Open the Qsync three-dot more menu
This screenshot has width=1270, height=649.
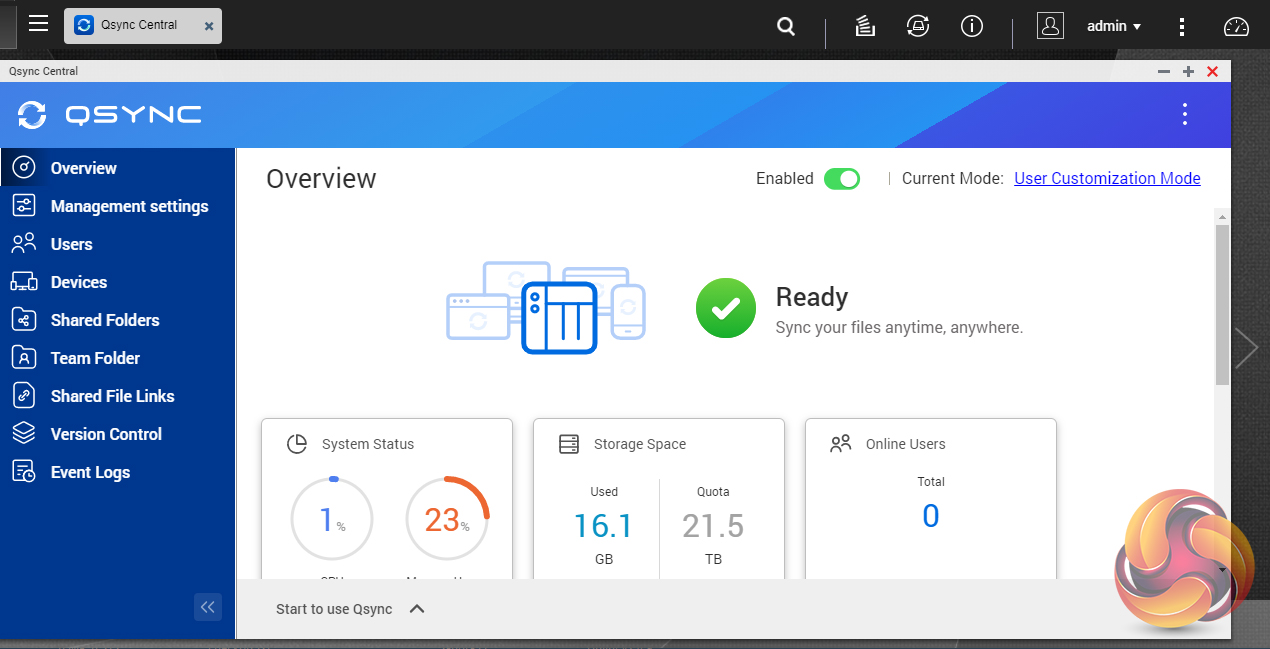[x=1185, y=114]
